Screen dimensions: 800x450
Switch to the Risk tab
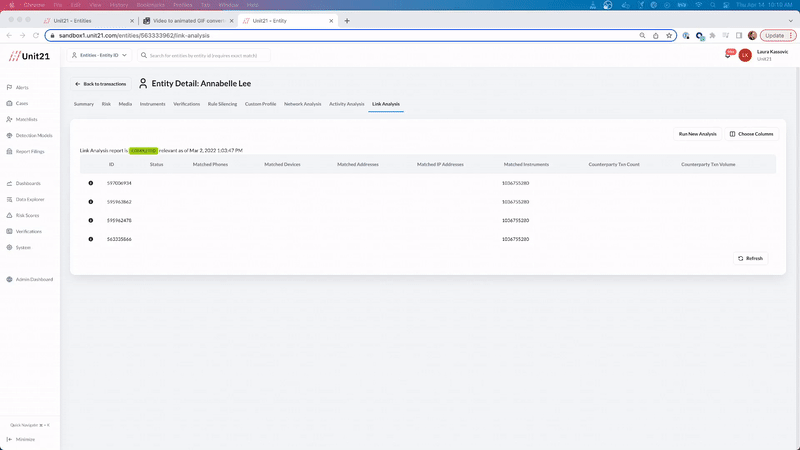point(106,104)
